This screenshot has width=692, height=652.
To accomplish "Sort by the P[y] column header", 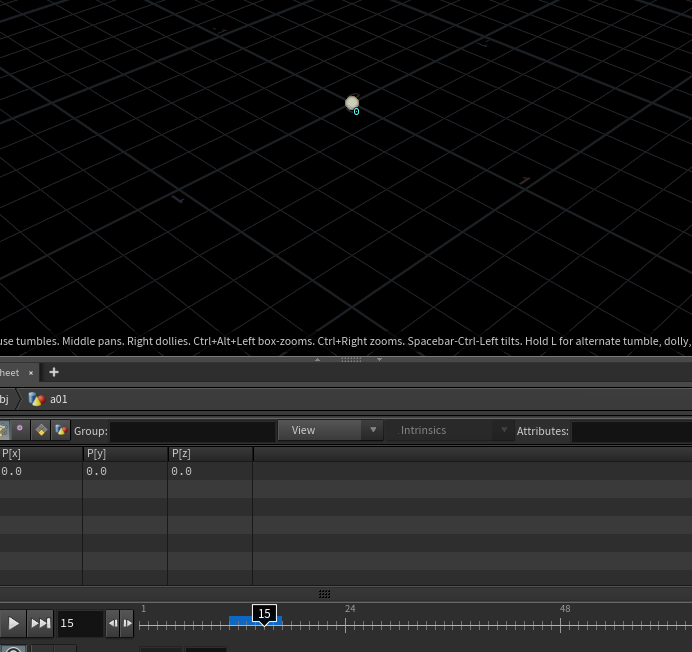I will (125, 454).
